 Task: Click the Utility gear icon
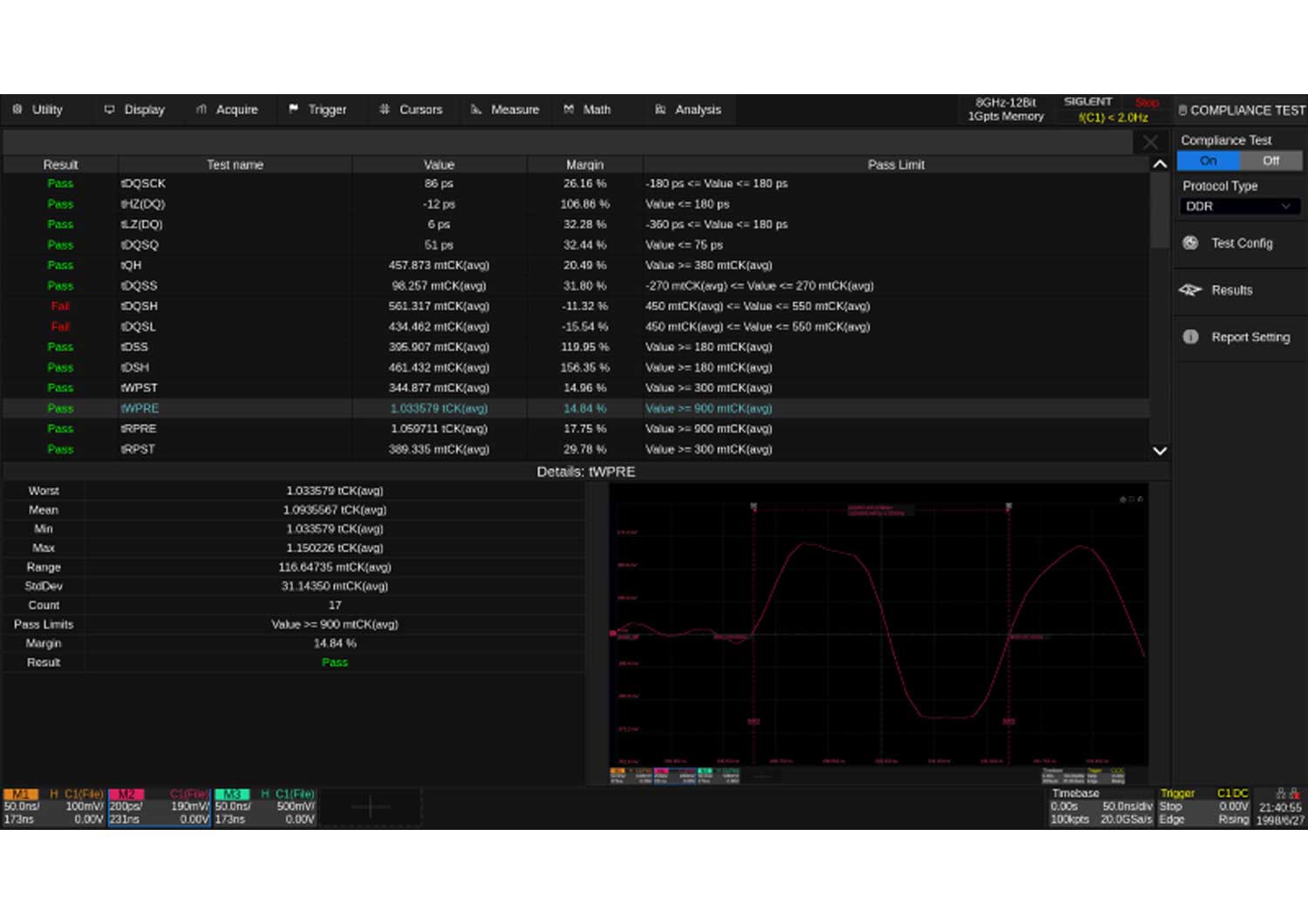(17, 110)
